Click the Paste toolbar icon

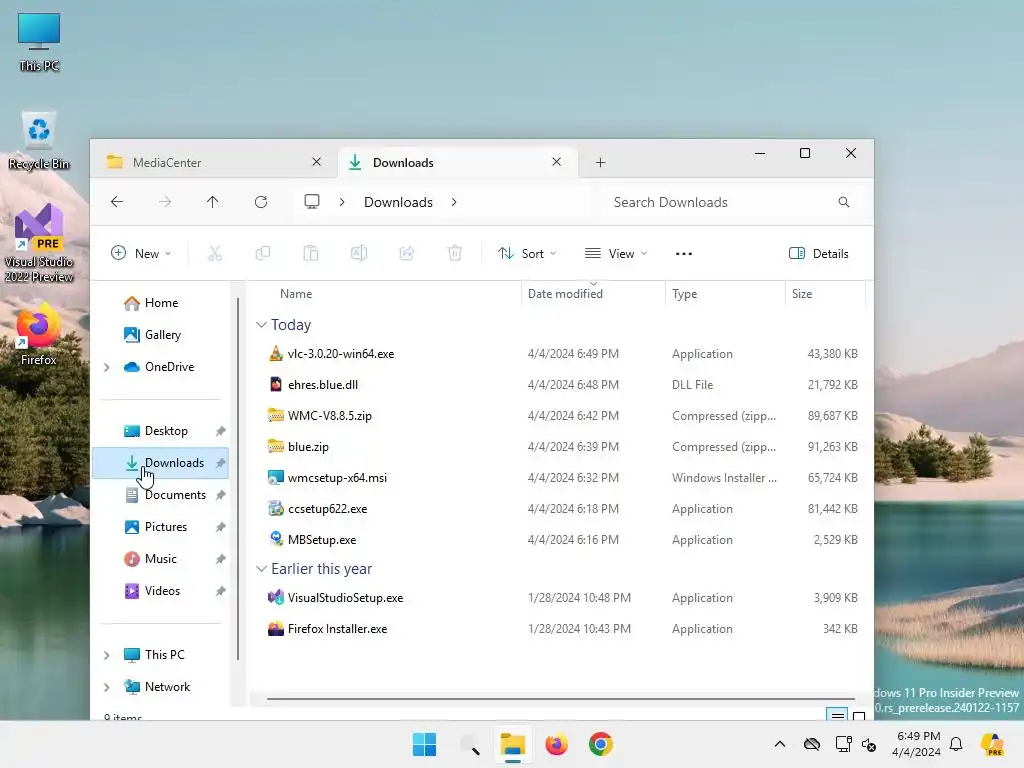[x=311, y=253]
